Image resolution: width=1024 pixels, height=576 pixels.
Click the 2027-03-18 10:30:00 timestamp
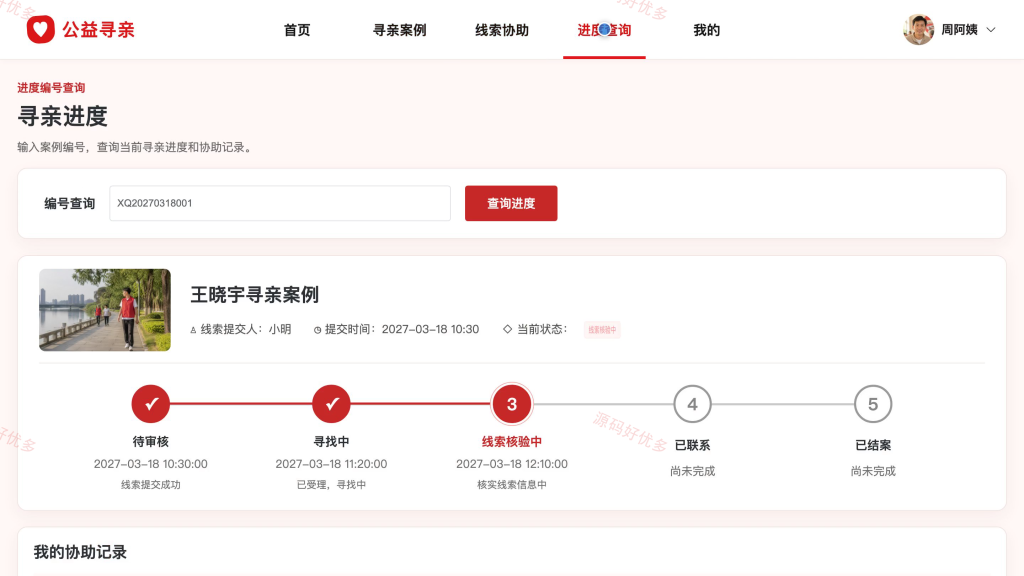tap(151, 464)
